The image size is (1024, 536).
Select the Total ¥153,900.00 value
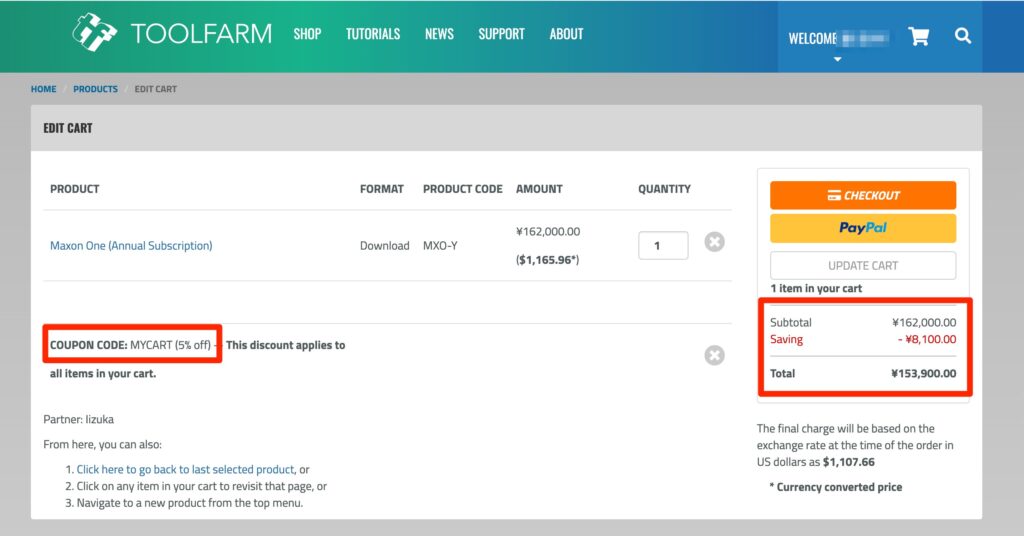(x=923, y=373)
